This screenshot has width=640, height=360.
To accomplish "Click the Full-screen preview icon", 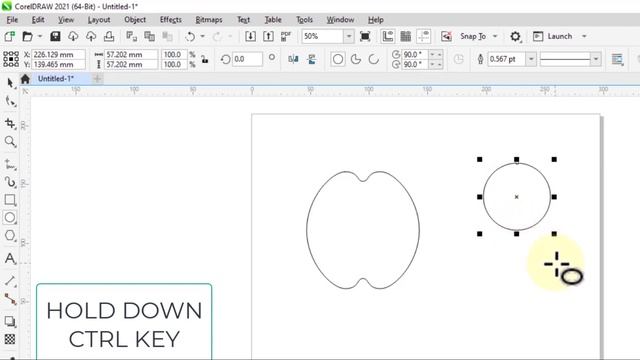I will click(x=365, y=36).
